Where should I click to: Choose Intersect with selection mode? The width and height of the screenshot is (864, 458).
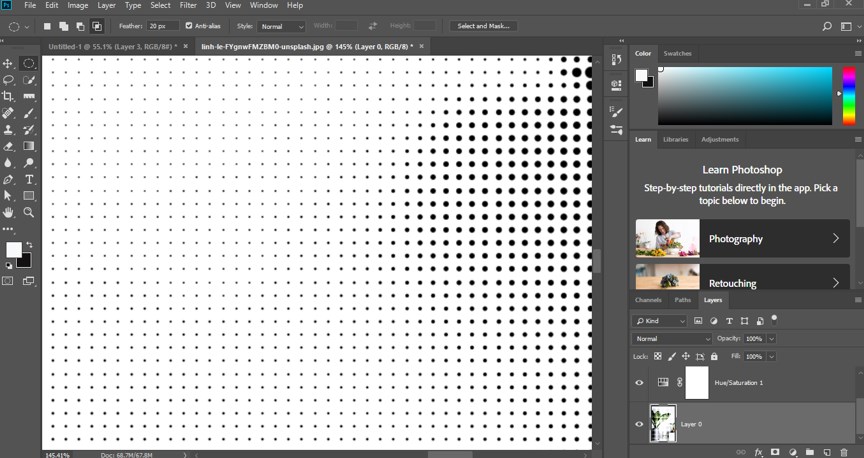pos(97,26)
